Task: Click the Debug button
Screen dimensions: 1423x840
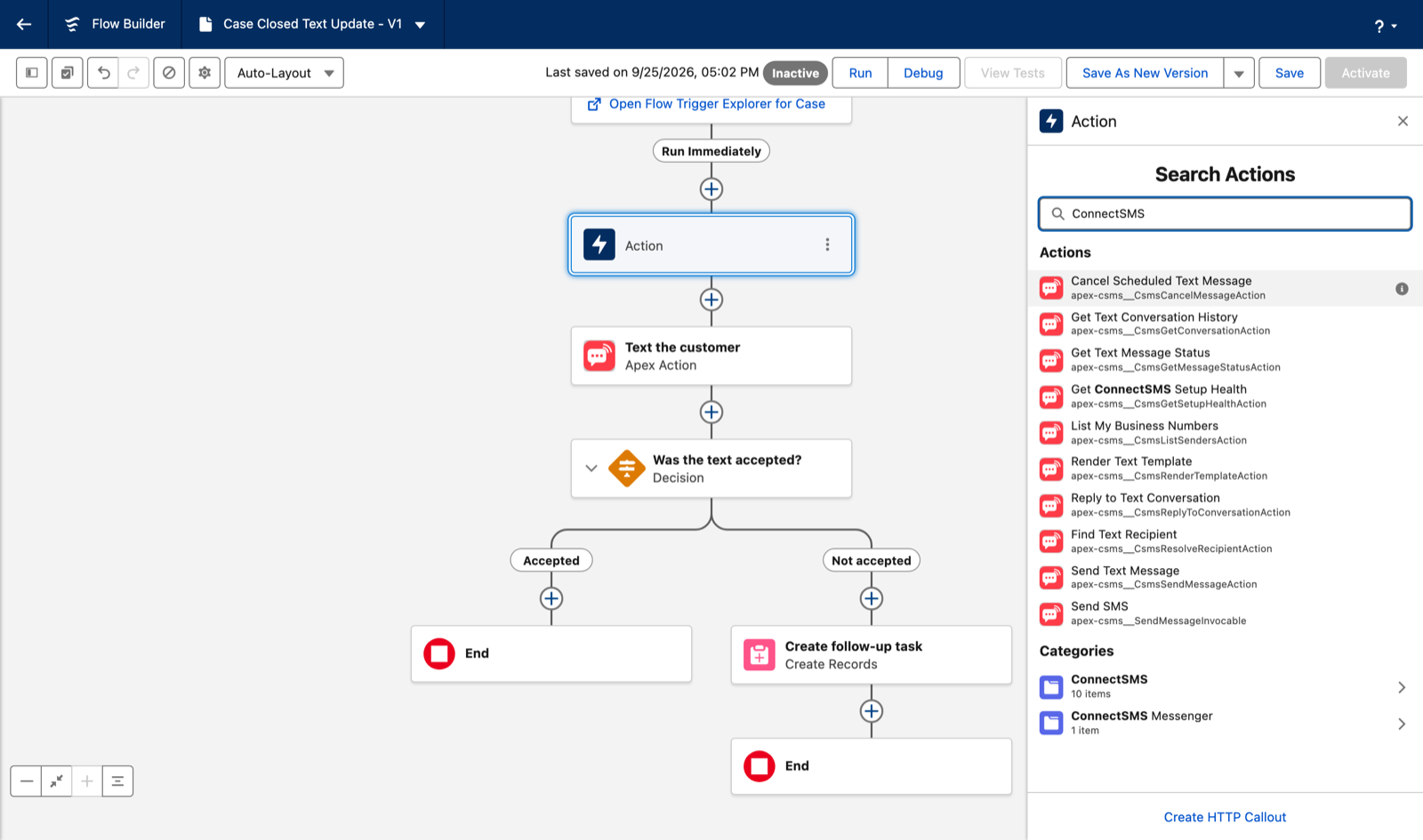Action: (x=923, y=73)
